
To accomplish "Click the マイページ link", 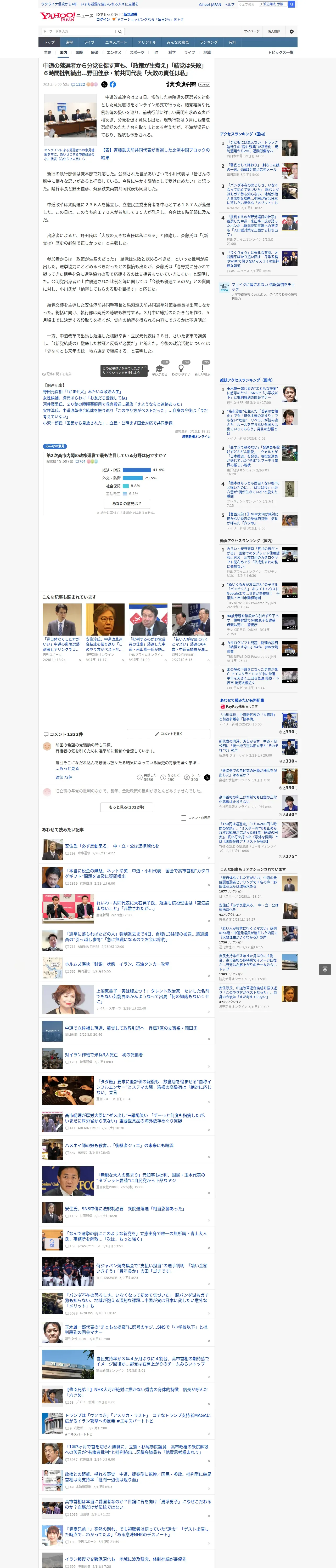I will click(x=251, y=32).
